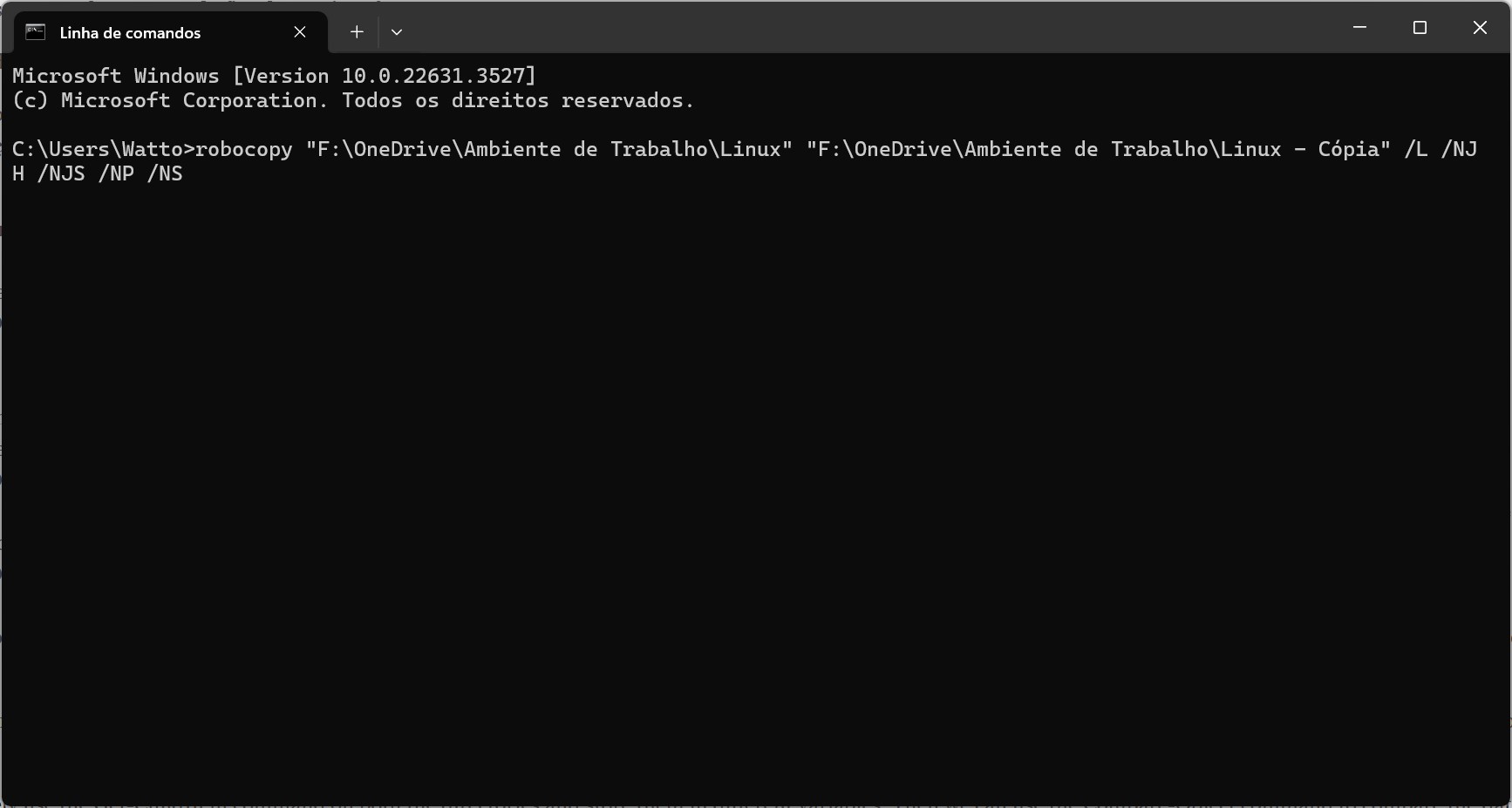Click the /L switch in the command

[1416, 149]
